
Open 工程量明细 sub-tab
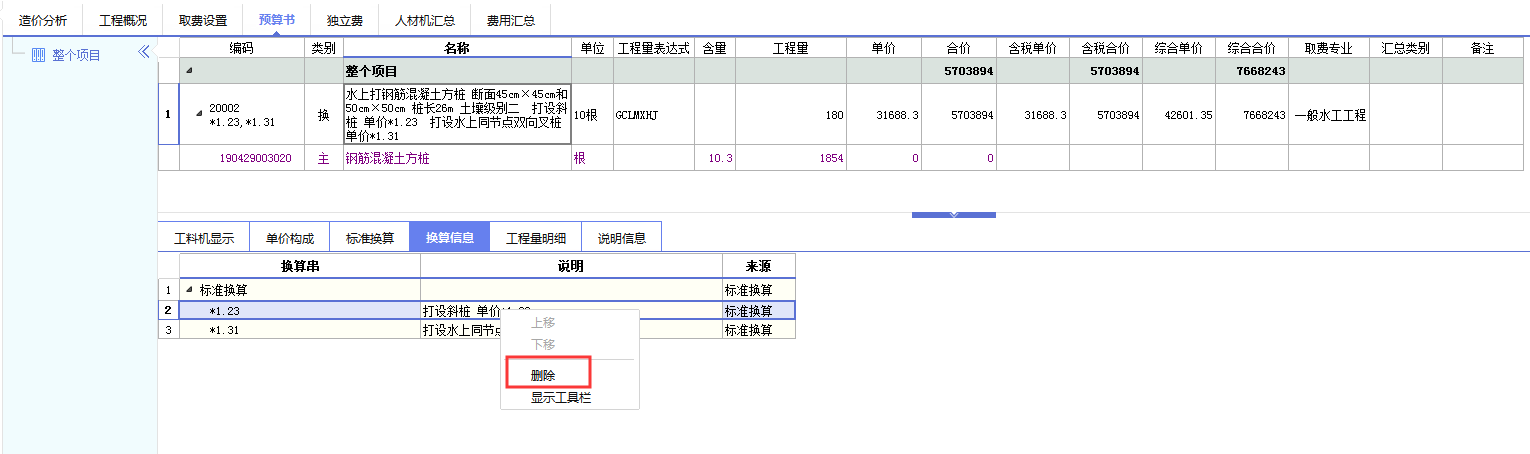[536, 238]
